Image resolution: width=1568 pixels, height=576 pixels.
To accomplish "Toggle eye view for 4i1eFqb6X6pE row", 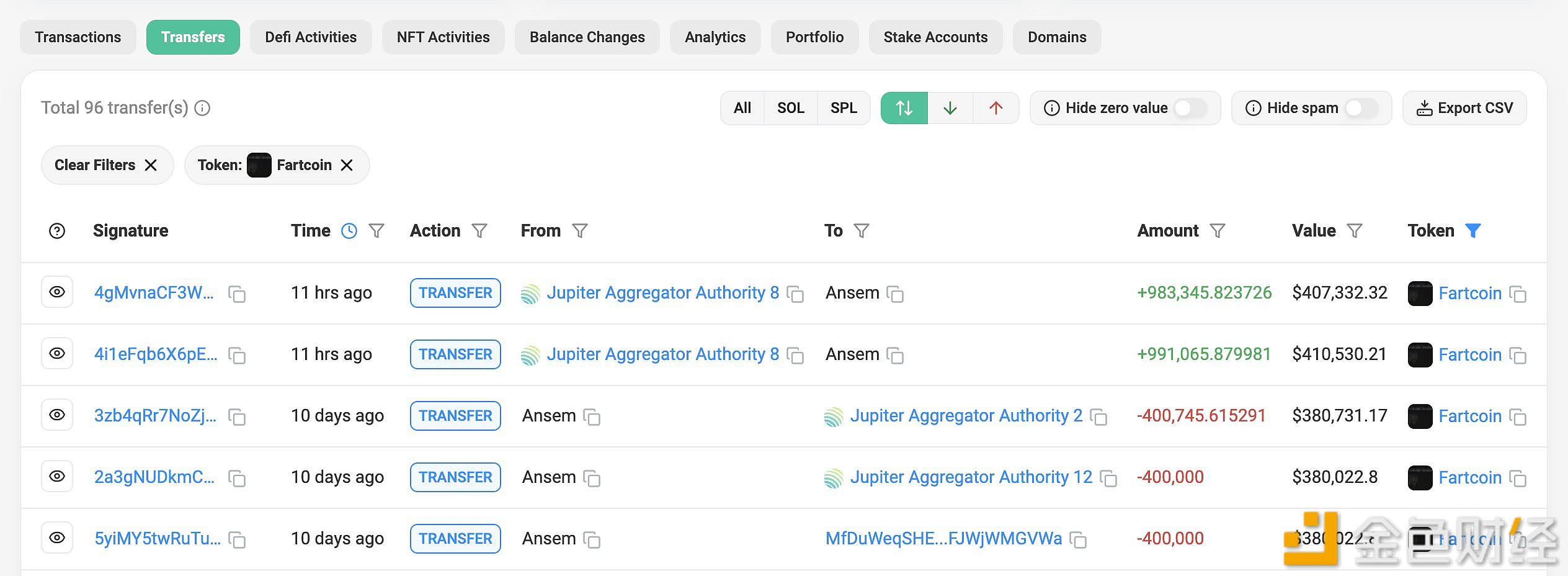I will [x=57, y=353].
